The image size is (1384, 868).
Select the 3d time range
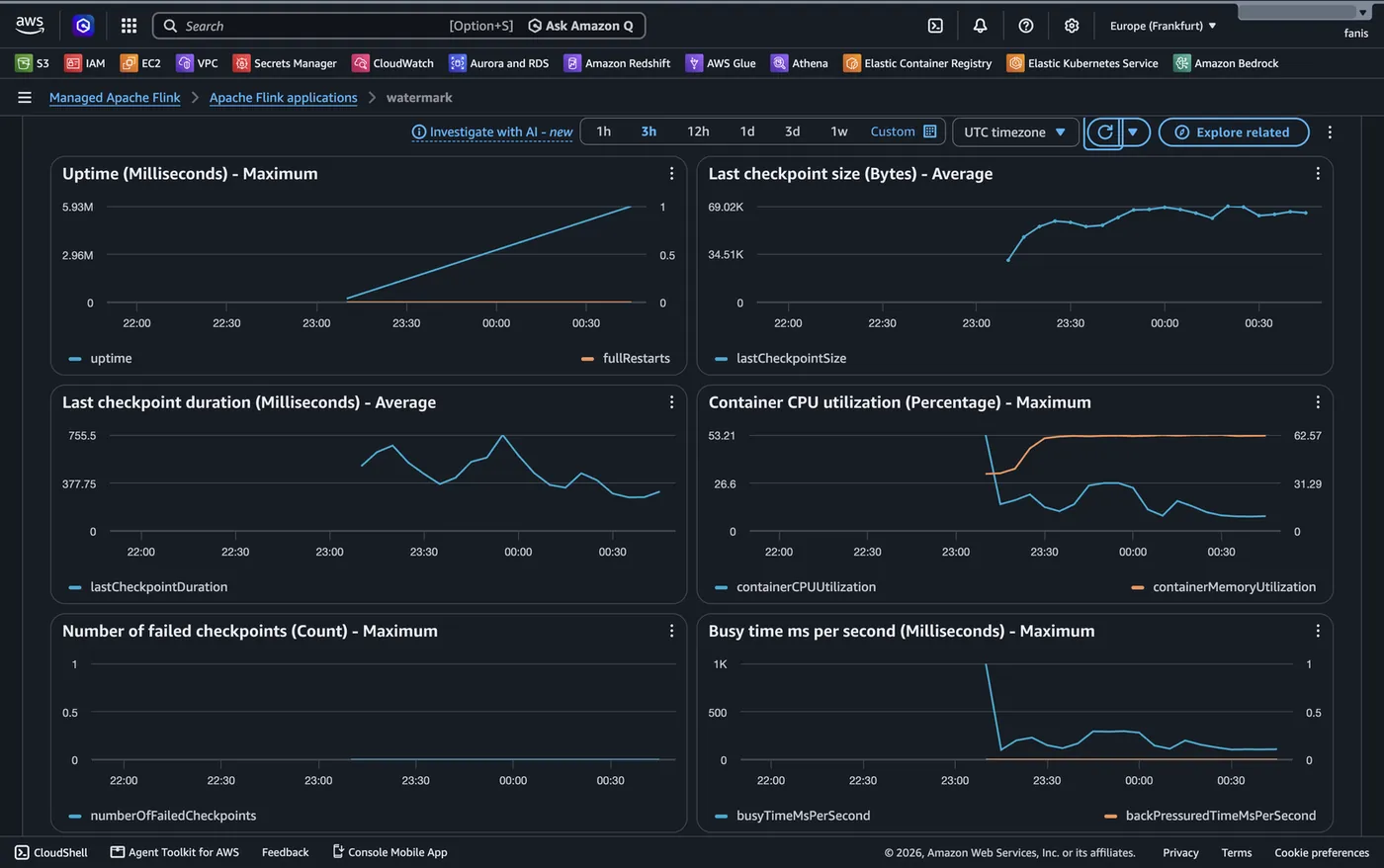pyautogui.click(x=792, y=131)
